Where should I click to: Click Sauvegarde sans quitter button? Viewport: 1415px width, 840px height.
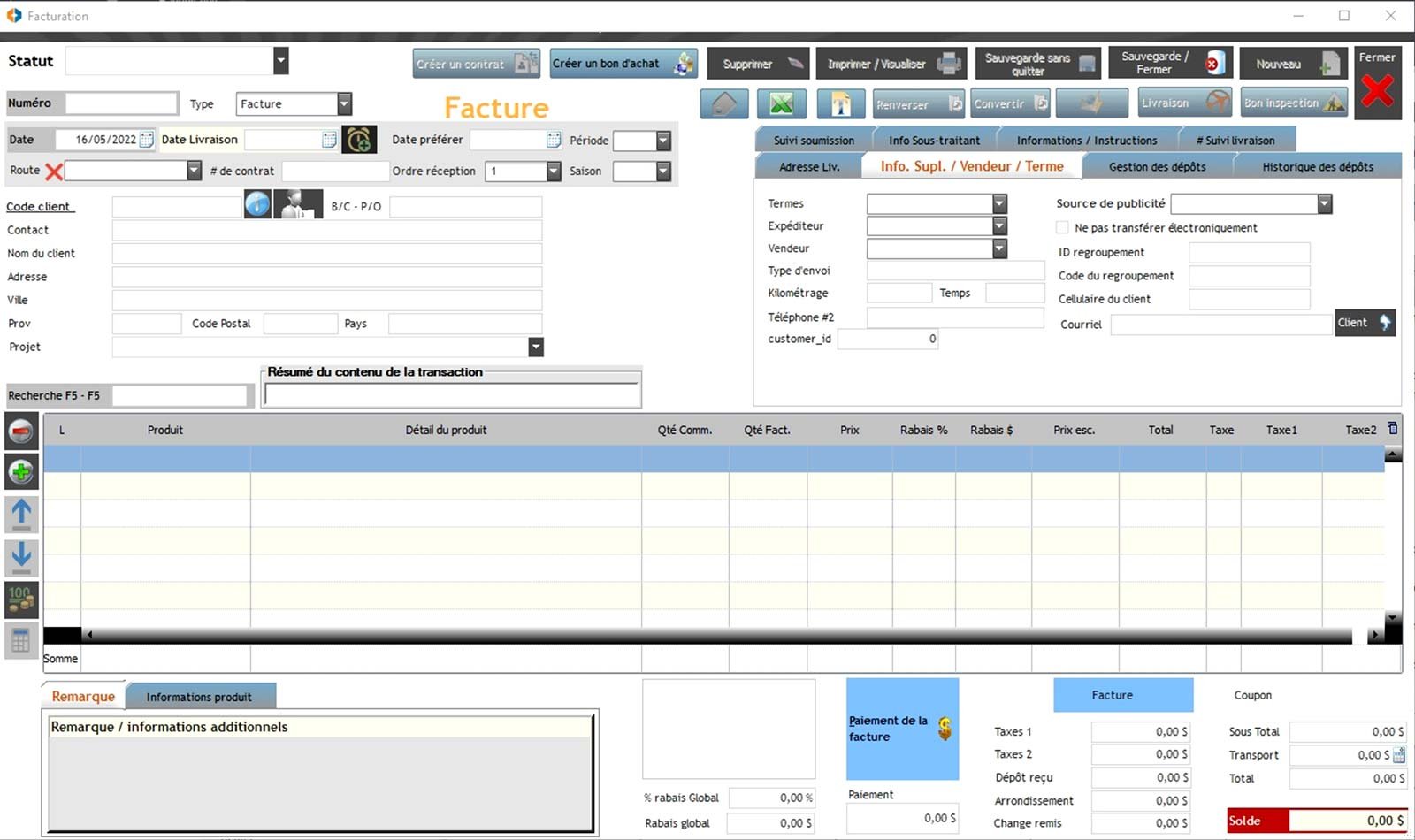(x=1039, y=64)
